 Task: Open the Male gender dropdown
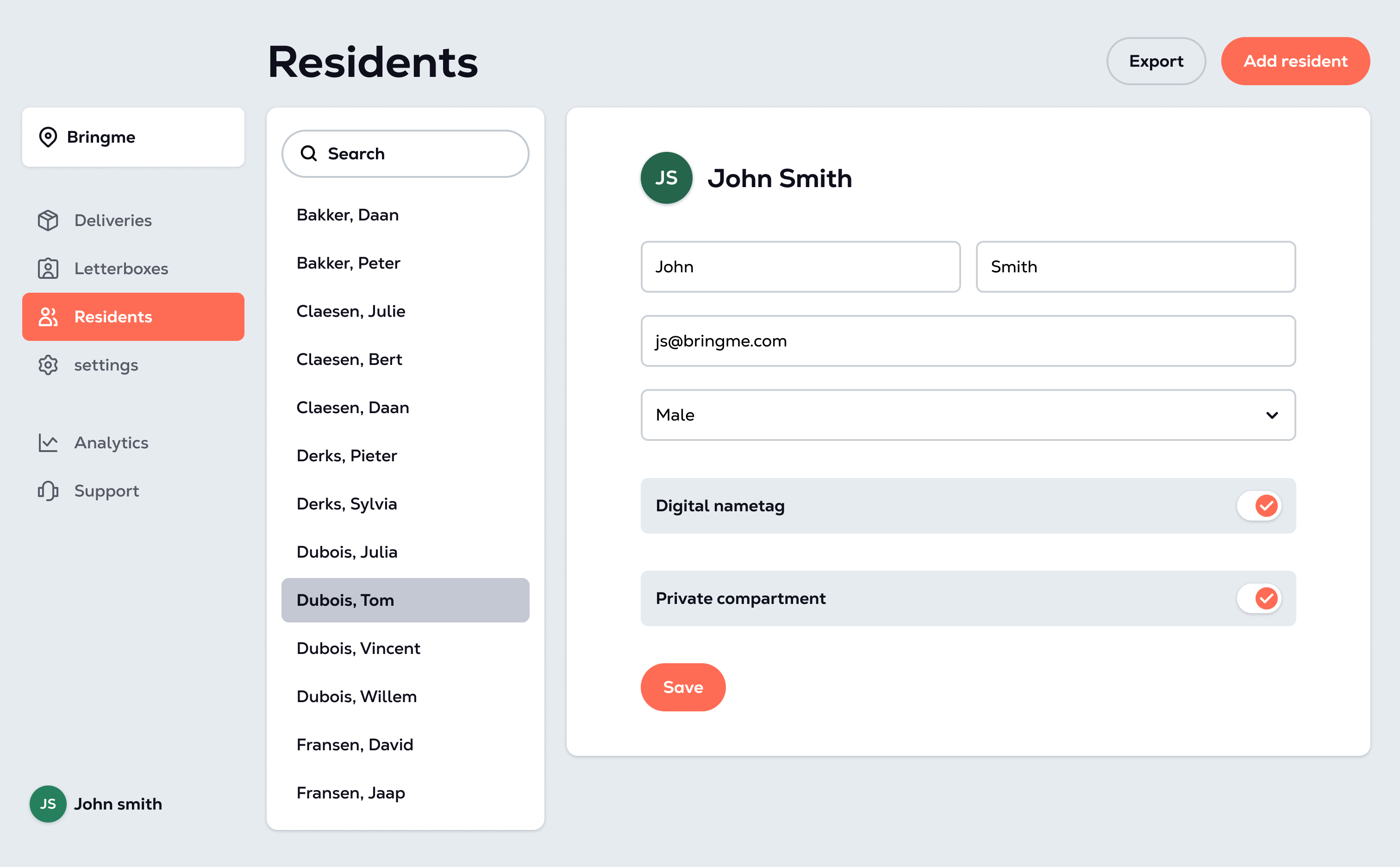click(x=968, y=415)
